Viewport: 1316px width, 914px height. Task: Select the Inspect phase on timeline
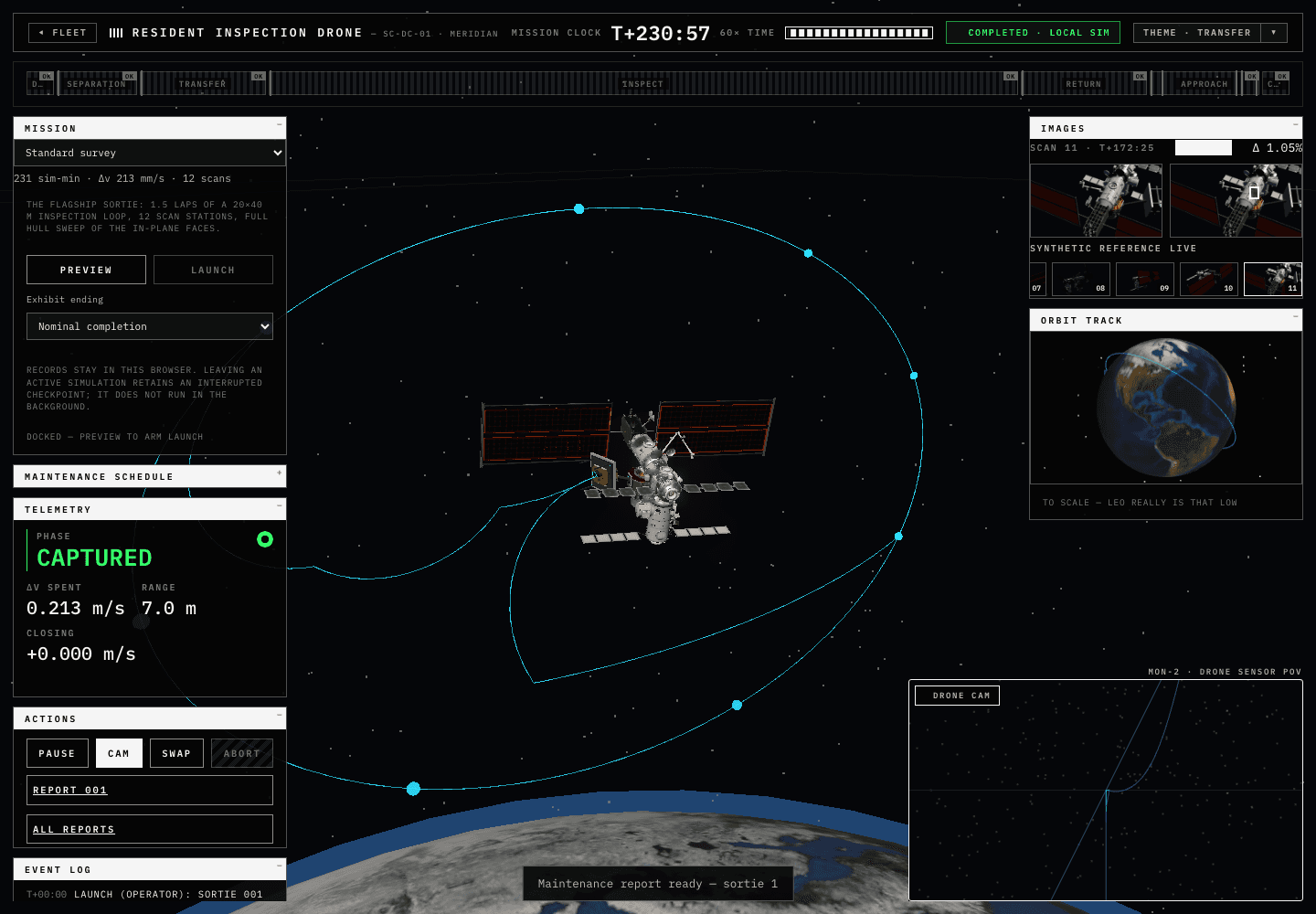pos(643,83)
